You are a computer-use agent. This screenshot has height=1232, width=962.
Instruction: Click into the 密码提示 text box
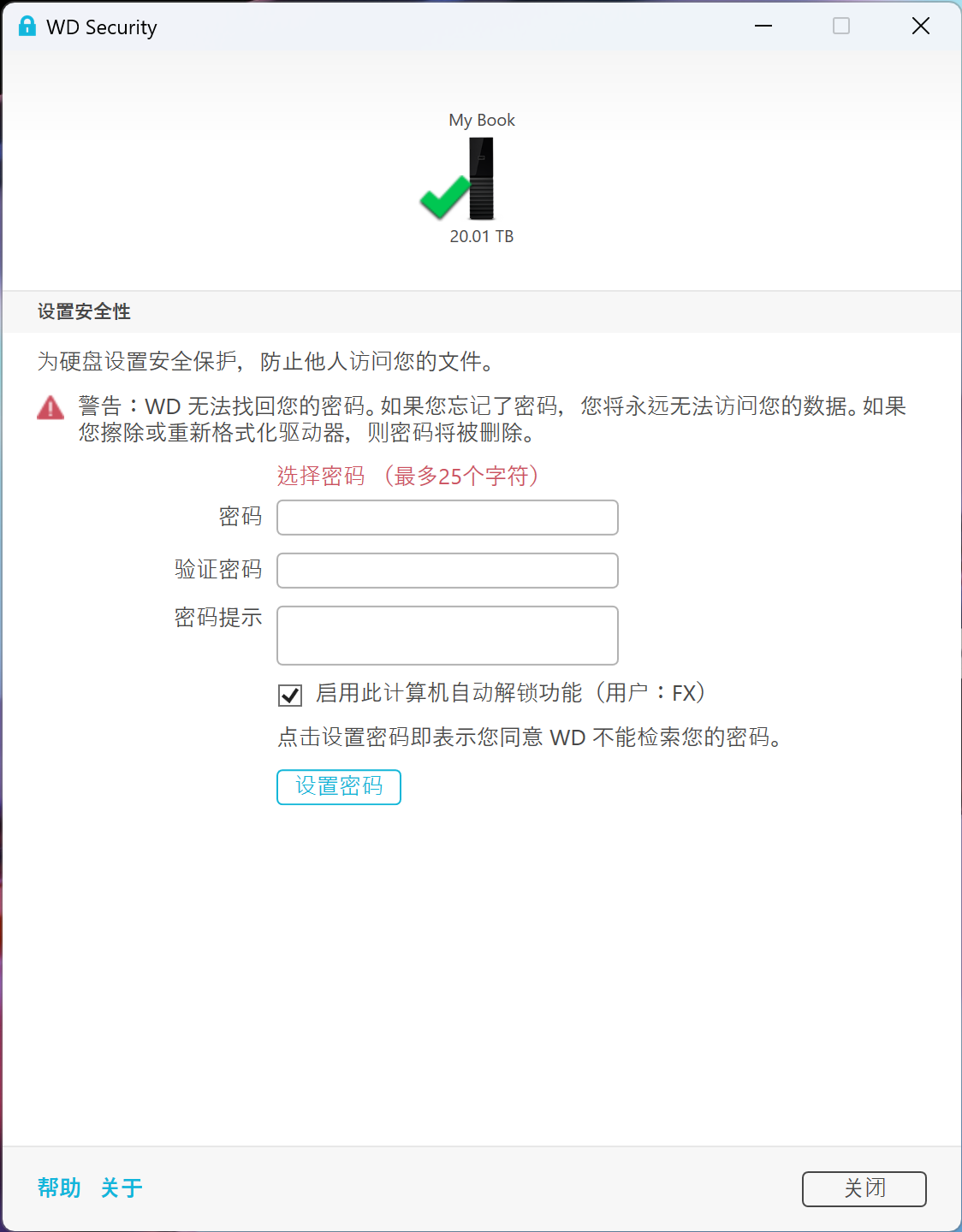tap(448, 636)
